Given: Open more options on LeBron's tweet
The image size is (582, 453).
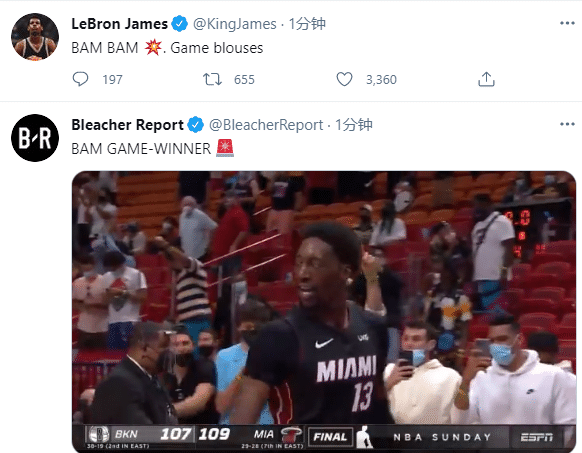Looking at the screenshot, I should click(x=567, y=23).
